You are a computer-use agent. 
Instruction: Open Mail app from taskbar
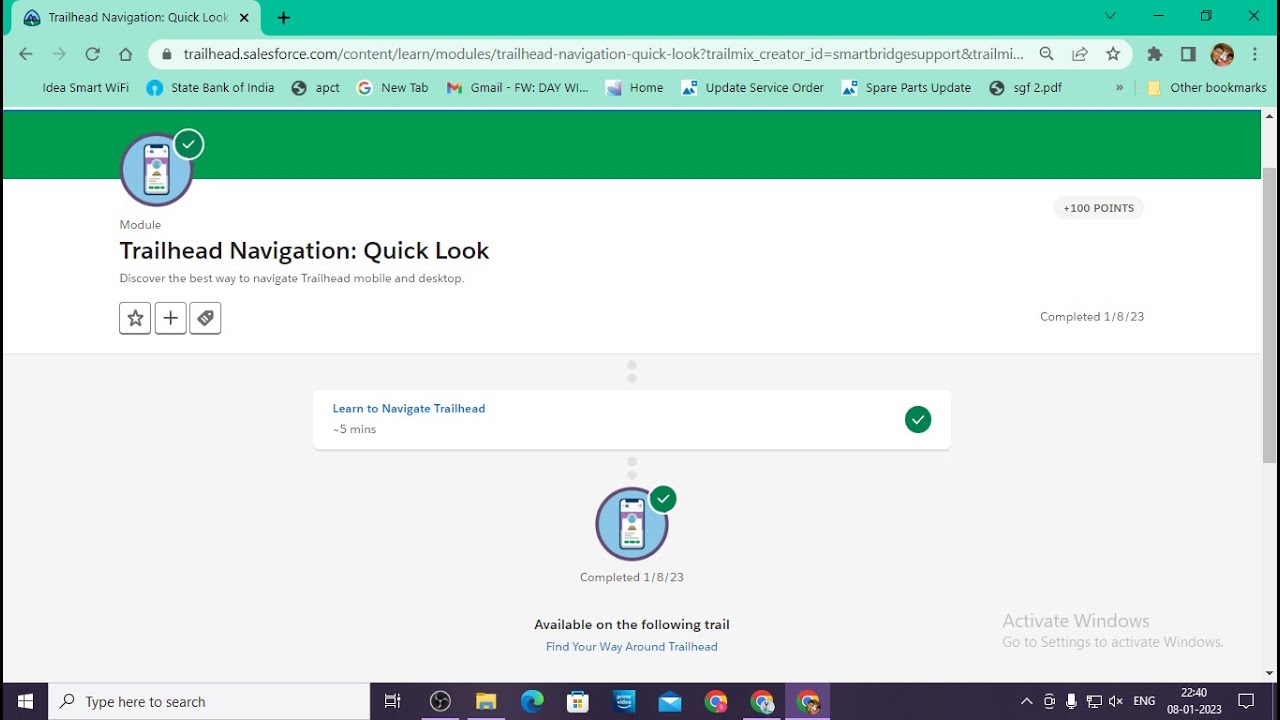(x=670, y=702)
